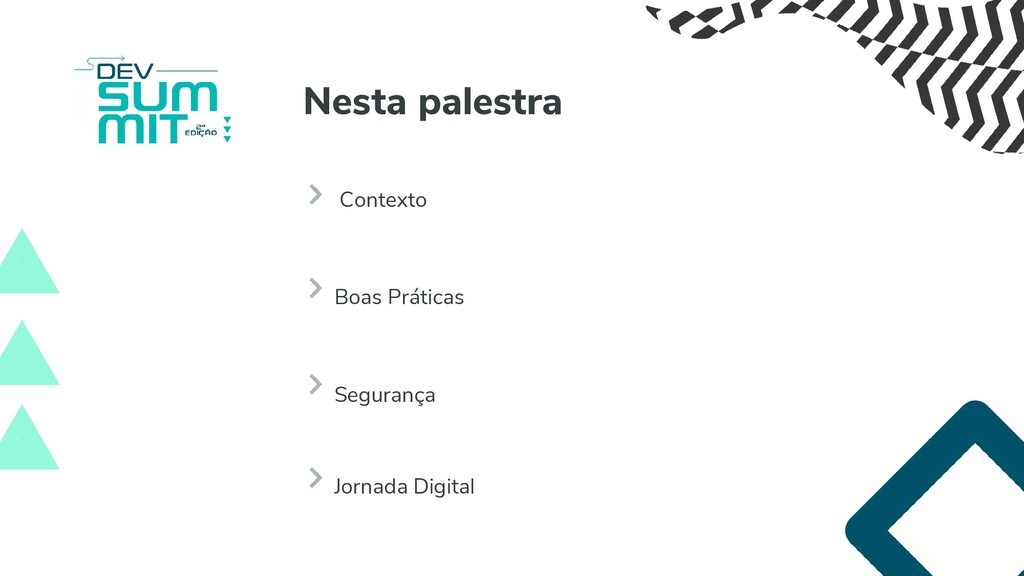Click the EDIÇÃO text in the logo
The image size is (1024, 576).
(x=201, y=133)
